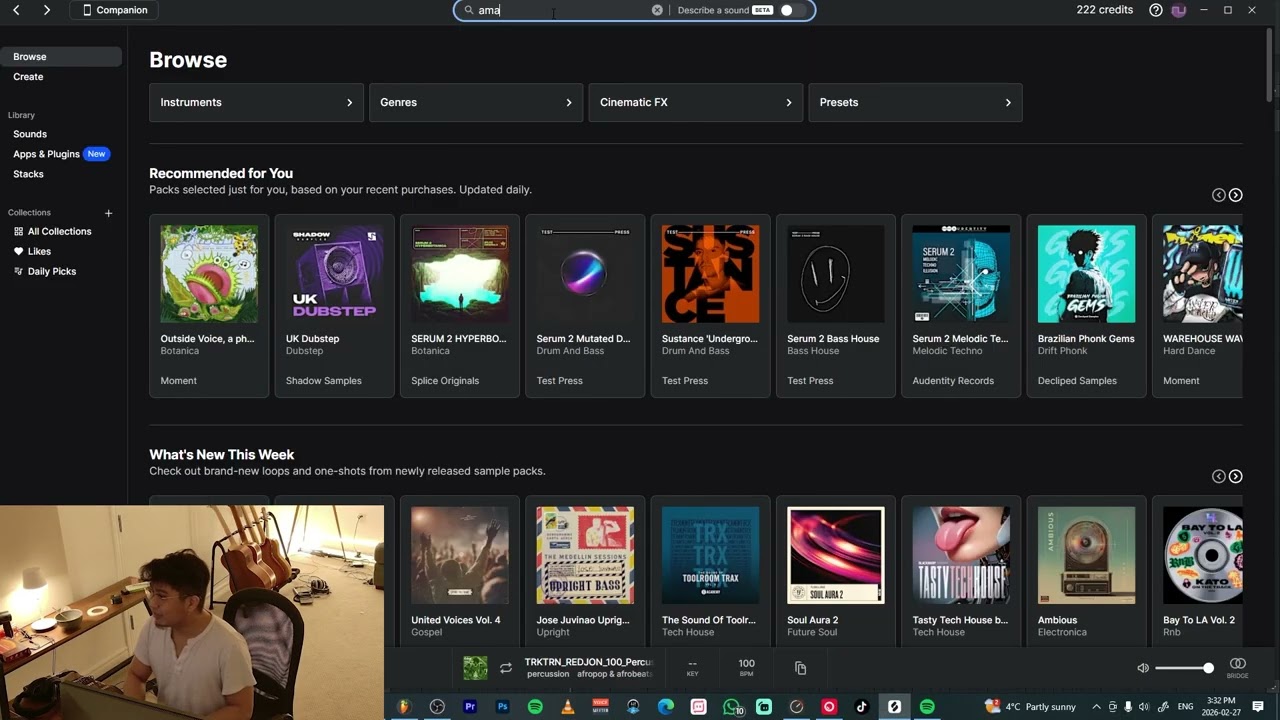Add a new collection with plus icon
The width and height of the screenshot is (1280, 720).
(x=109, y=213)
